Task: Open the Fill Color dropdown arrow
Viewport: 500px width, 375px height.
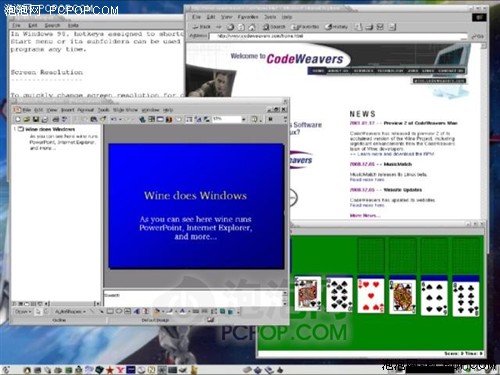Action: coord(163,311)
